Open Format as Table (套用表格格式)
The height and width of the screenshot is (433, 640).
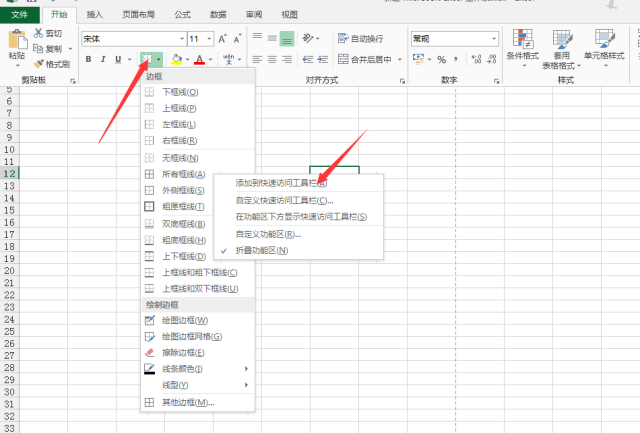click(562, 49)
